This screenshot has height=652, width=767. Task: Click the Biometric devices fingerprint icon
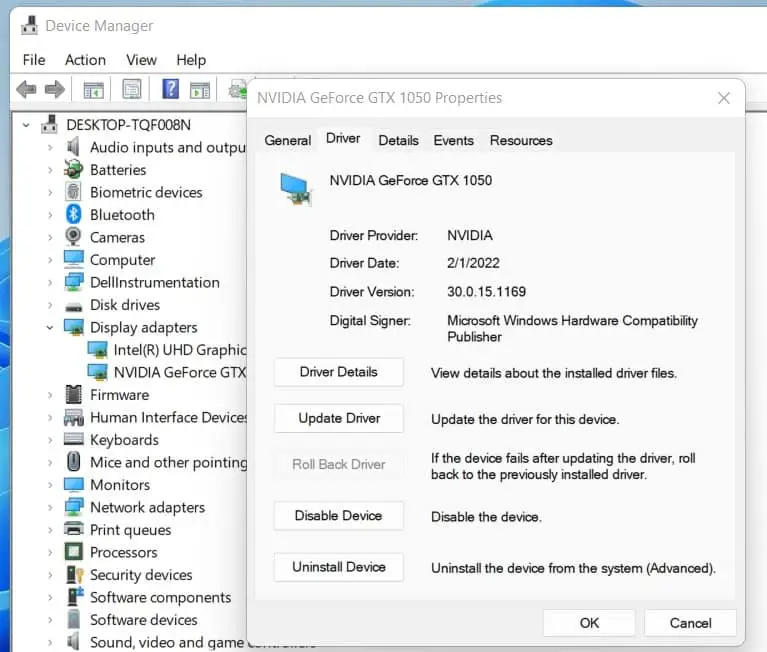(73, 192)
